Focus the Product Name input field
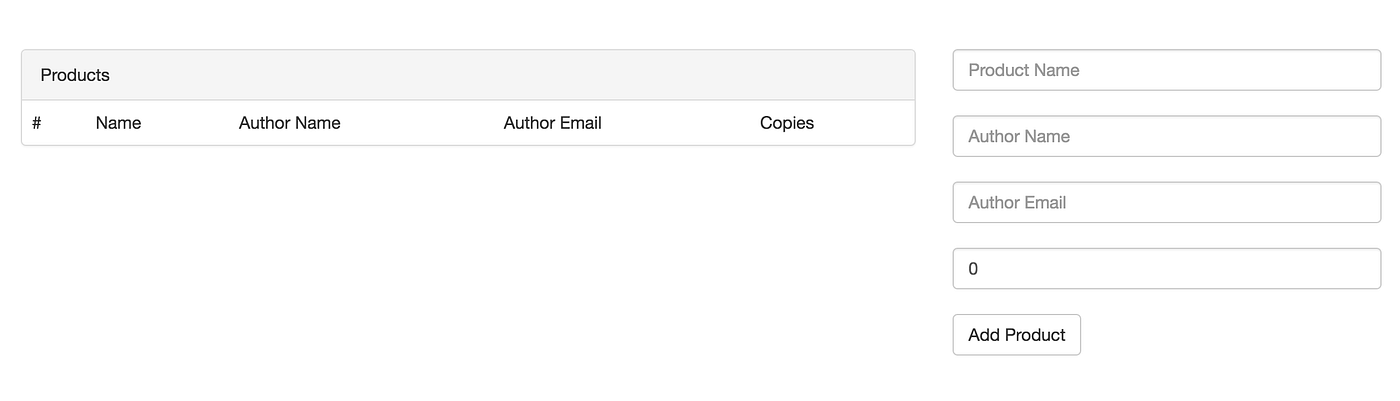1400x401 pixels. pyautogui.click(x=1167, y=70)
